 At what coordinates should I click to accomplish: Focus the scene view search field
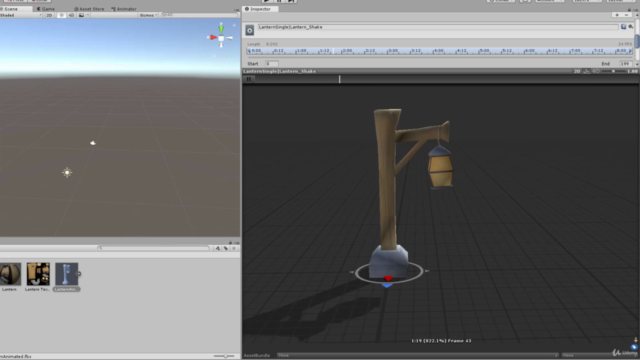199,15
